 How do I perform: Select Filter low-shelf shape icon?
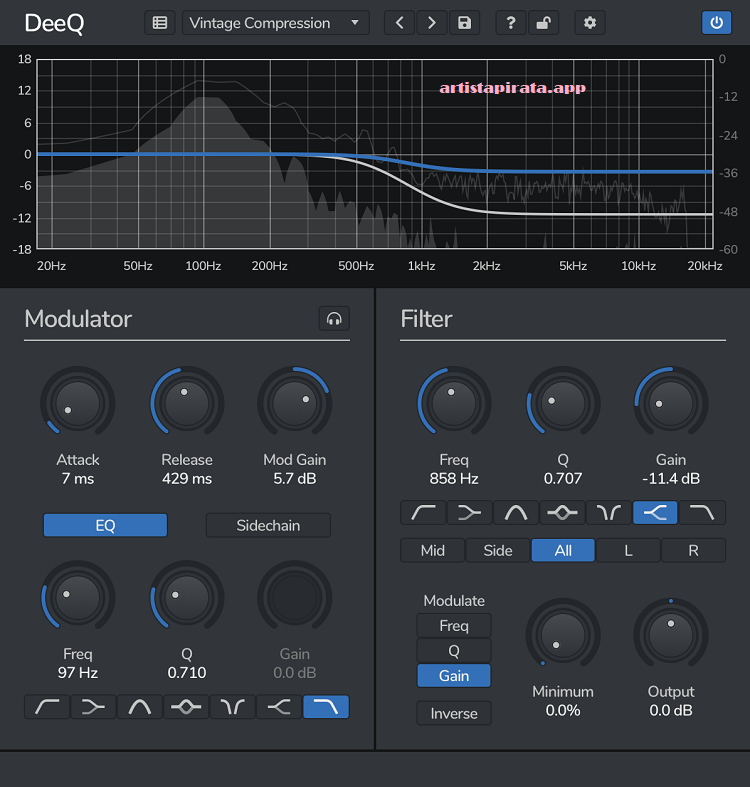469,512
